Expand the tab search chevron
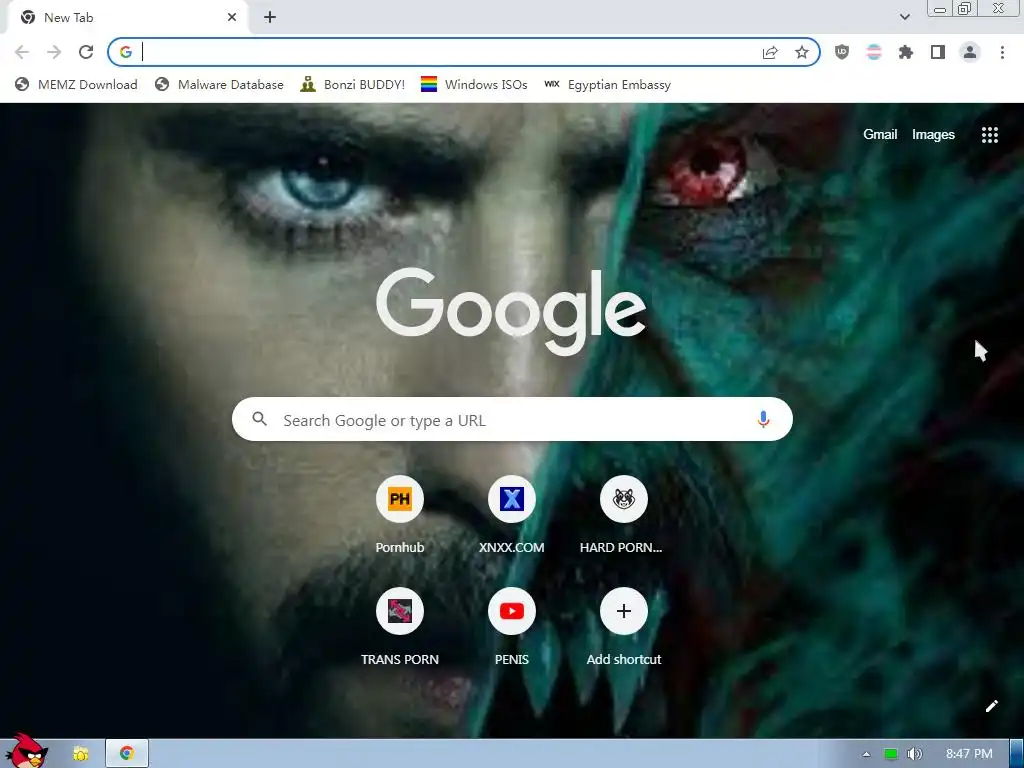1024x768 pixels. [x=904, y=18]
